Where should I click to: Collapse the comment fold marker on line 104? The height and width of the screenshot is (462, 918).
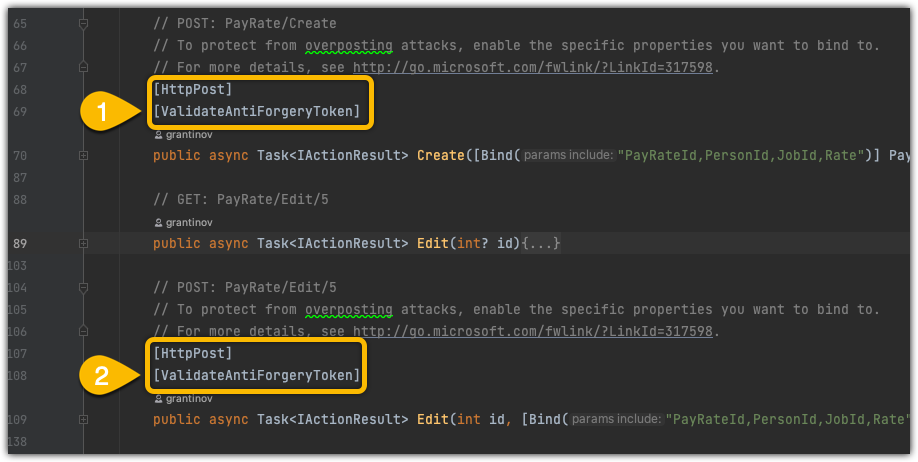83,288
